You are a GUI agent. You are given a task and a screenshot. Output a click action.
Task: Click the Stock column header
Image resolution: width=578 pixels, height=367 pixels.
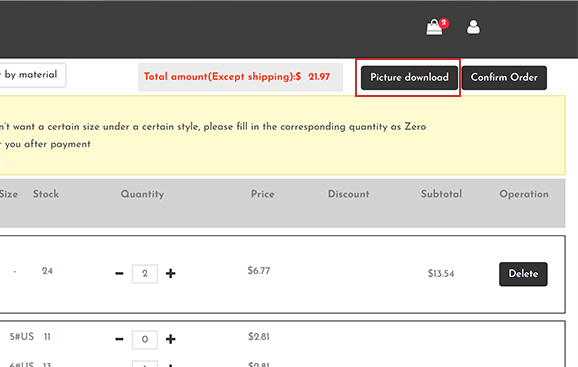point(46,194)
